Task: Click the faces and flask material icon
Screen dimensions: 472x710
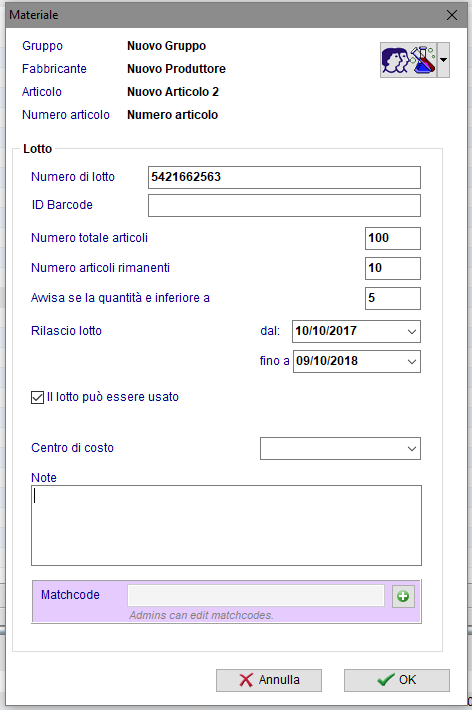Action: coord(409,60)
